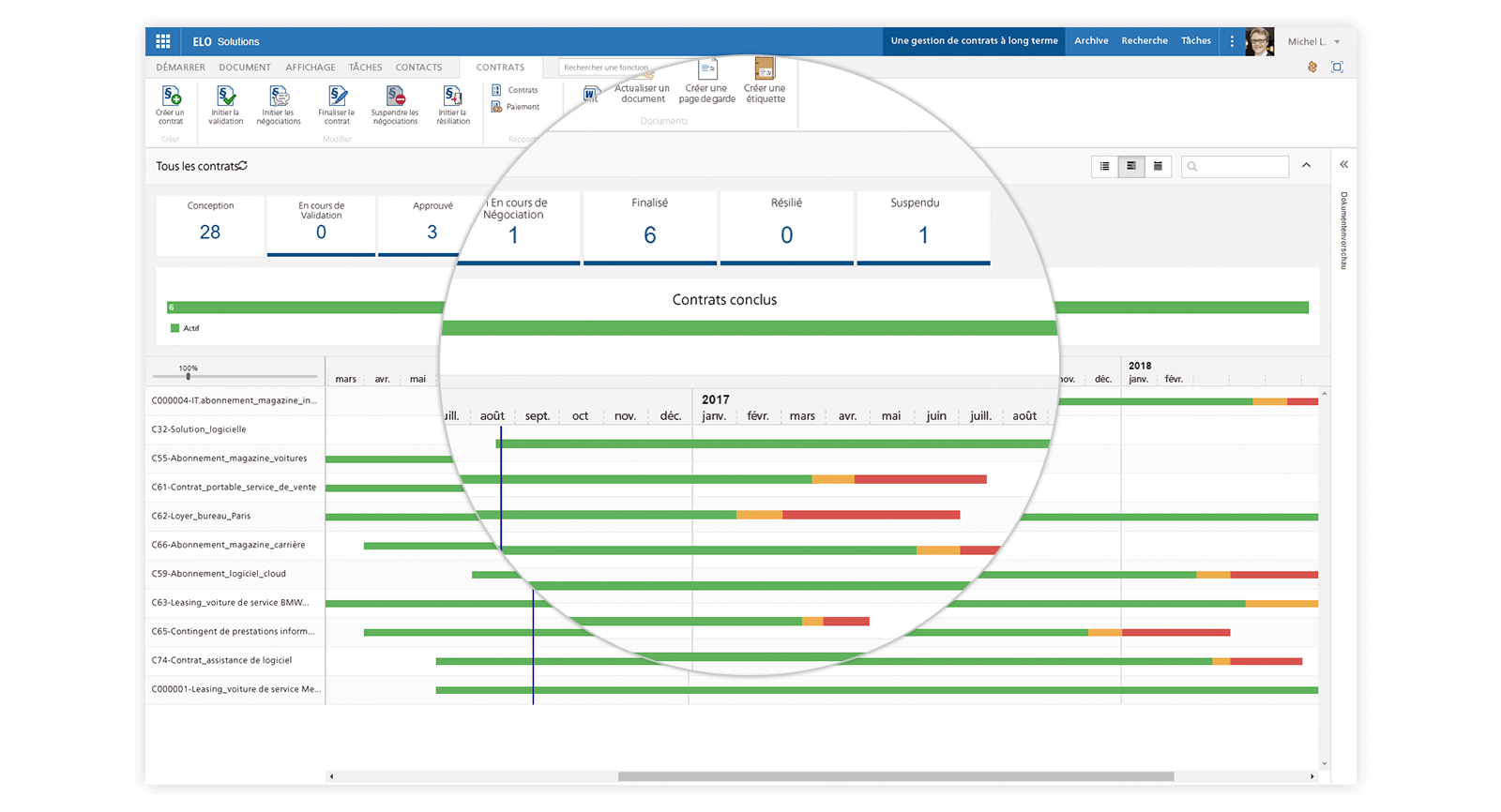Viewport: 1501px width, 812px height.
Task: Switch to the list view toggle
Action: (x=1105, y=166)
